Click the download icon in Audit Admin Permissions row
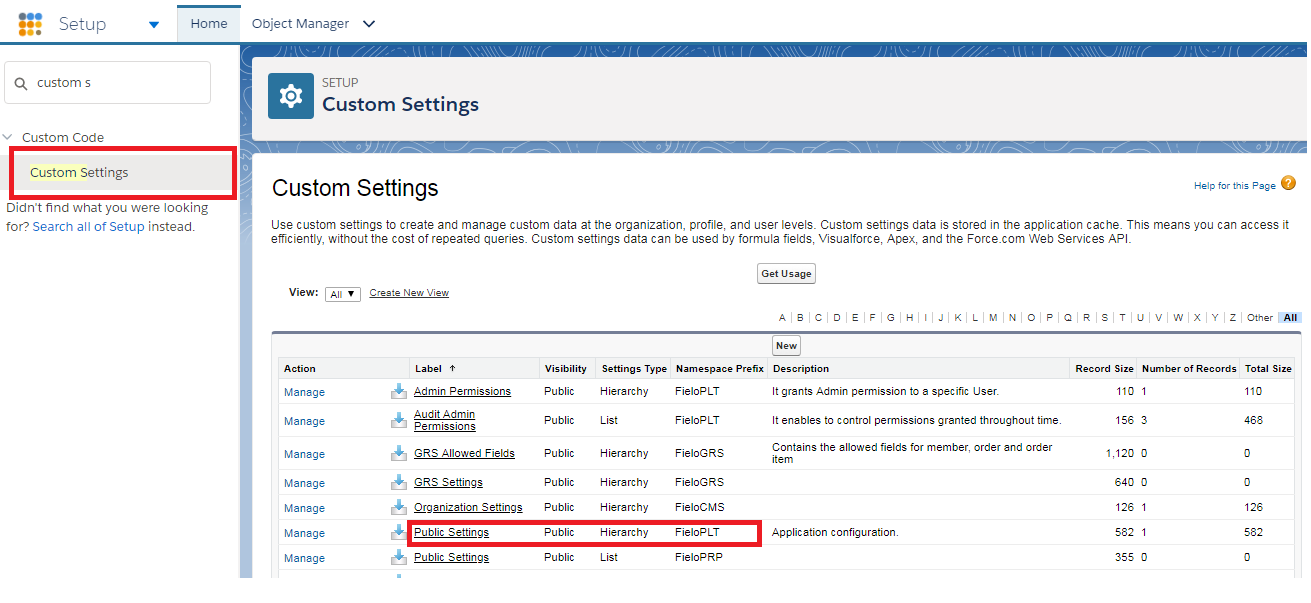The image size is (1311, 603). 399,420
